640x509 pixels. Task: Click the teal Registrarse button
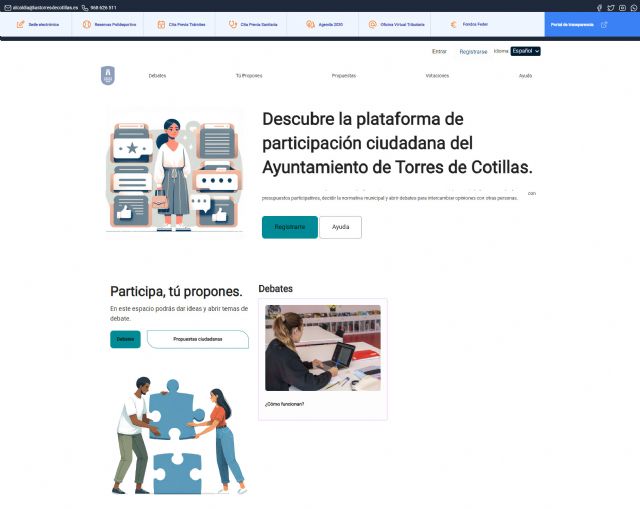[289, 227]
